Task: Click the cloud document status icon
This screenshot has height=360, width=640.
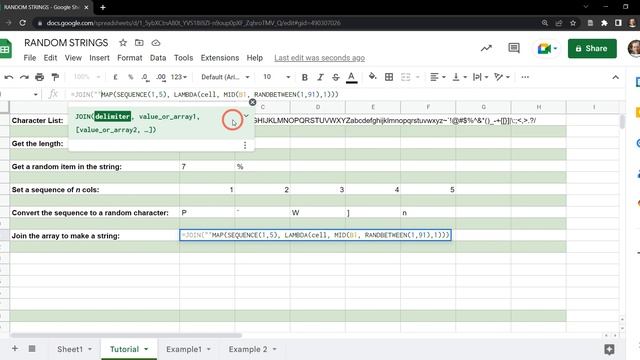Action: pos(156,42)
